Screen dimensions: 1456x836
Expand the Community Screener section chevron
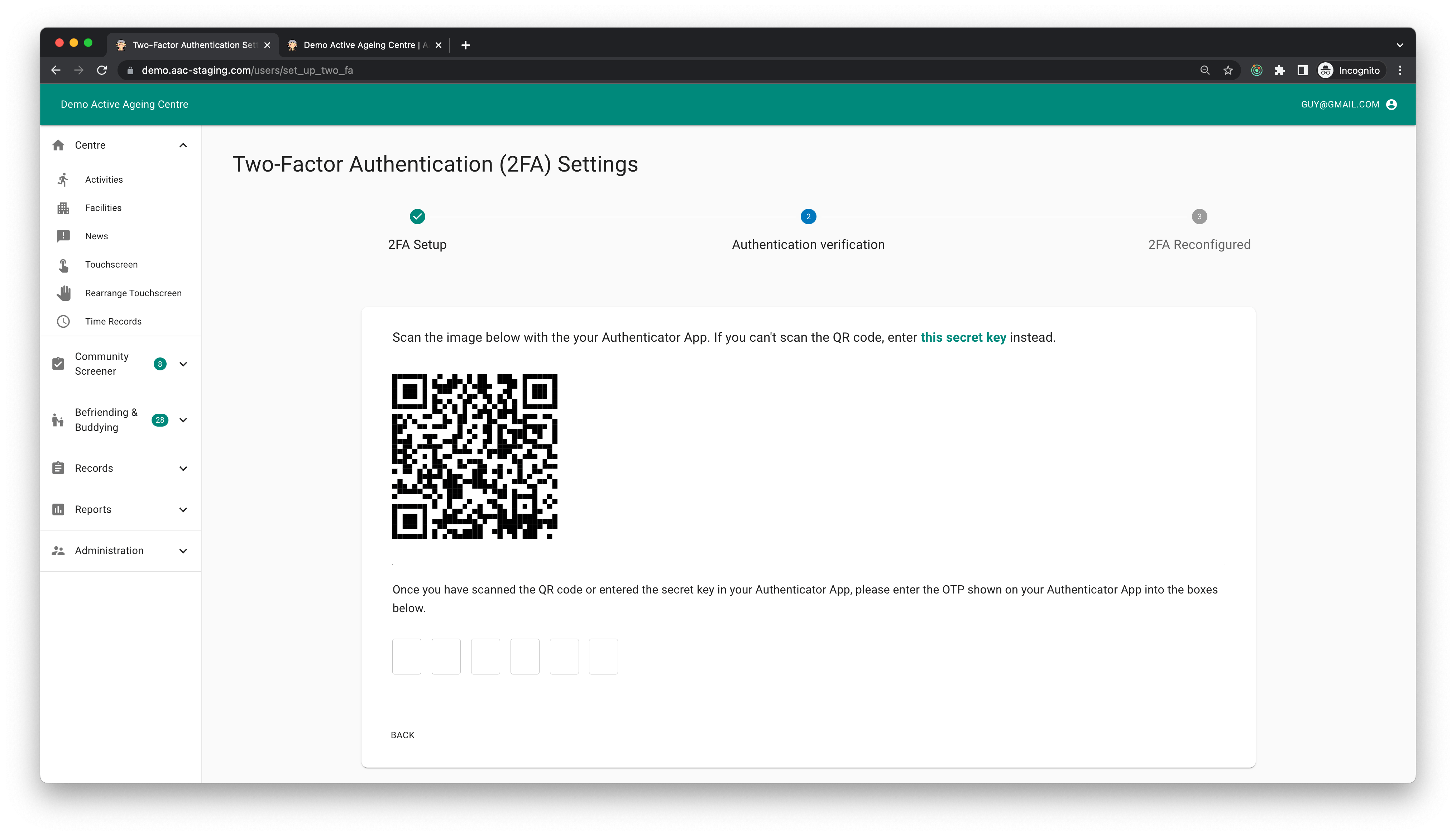[183, 364]
